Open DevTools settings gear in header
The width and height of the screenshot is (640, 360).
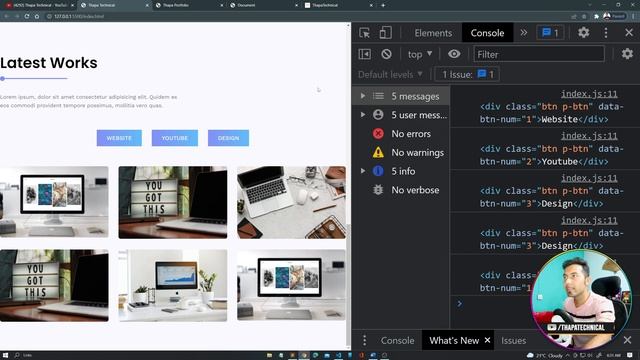click(583, 33)
